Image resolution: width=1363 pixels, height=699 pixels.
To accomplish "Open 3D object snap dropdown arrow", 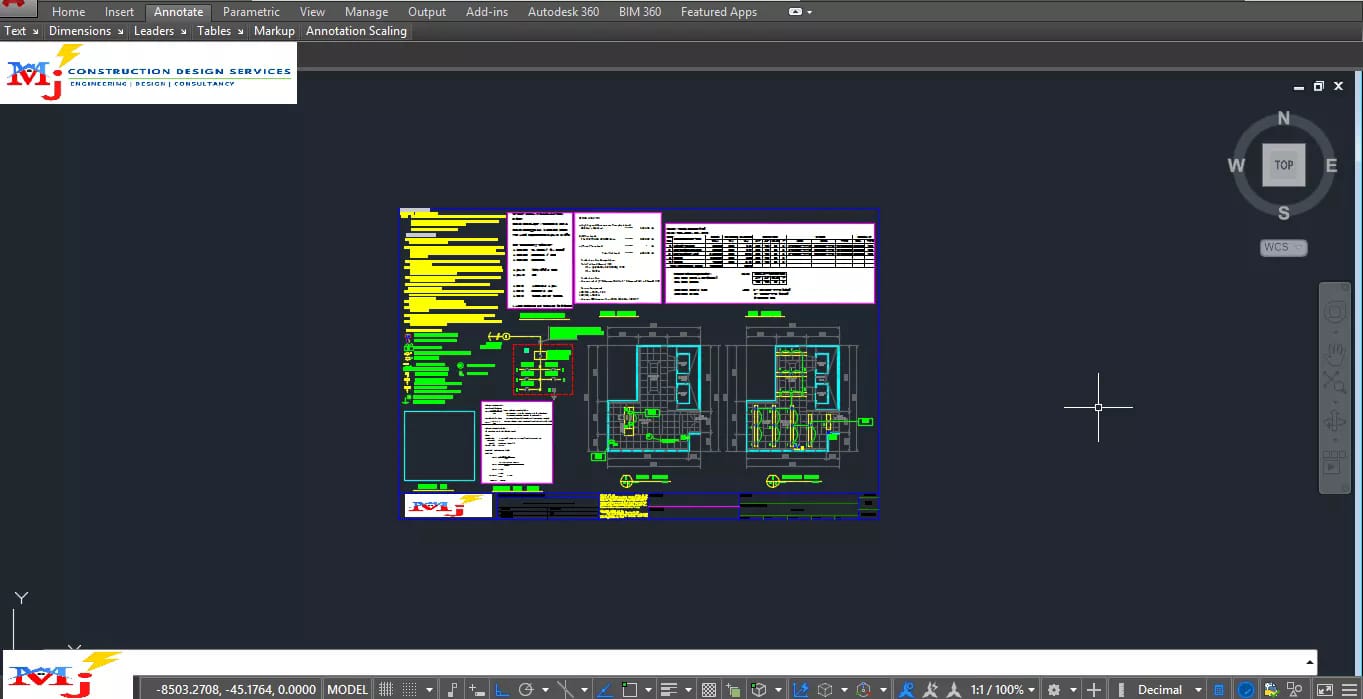I will pyautogui.click(x=778, y=689).
